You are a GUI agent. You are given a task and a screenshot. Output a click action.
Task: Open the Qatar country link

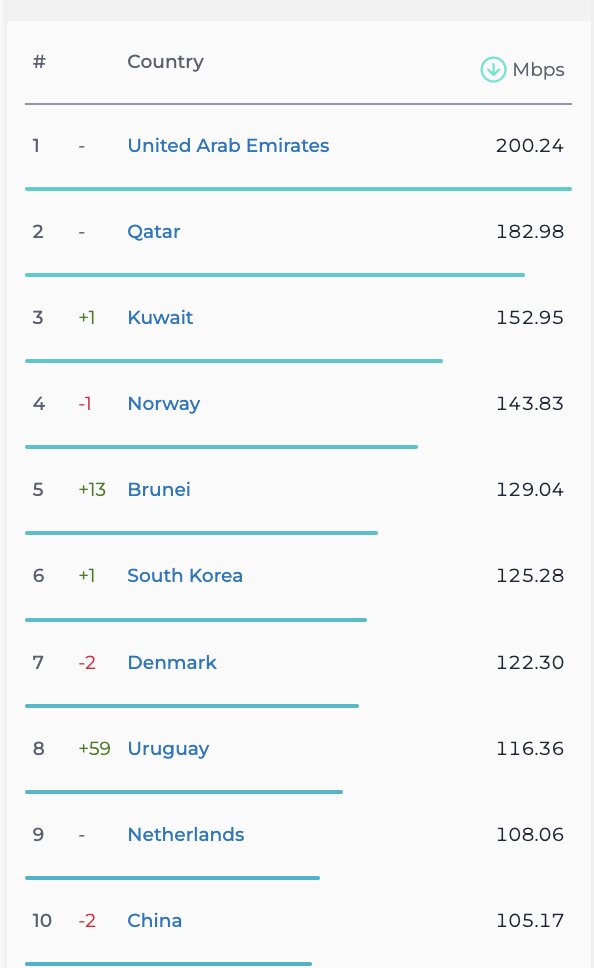click(153, 231)
